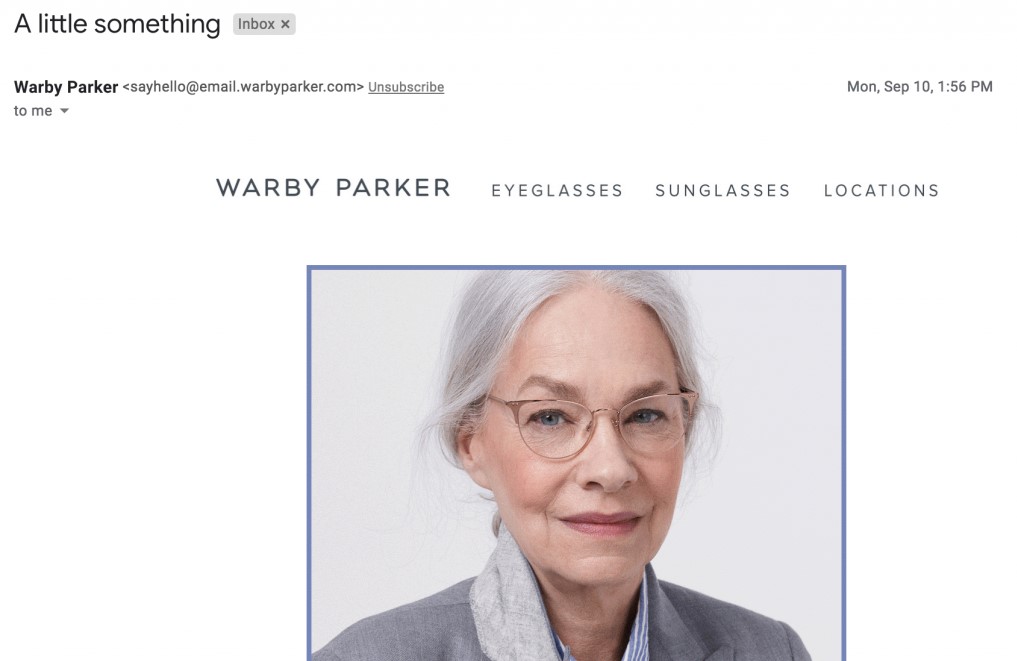Viewport: 1017px width, 661px height.
Task: Click the WARBY PARKER logo in the email header
Action: tap(333, 188)
